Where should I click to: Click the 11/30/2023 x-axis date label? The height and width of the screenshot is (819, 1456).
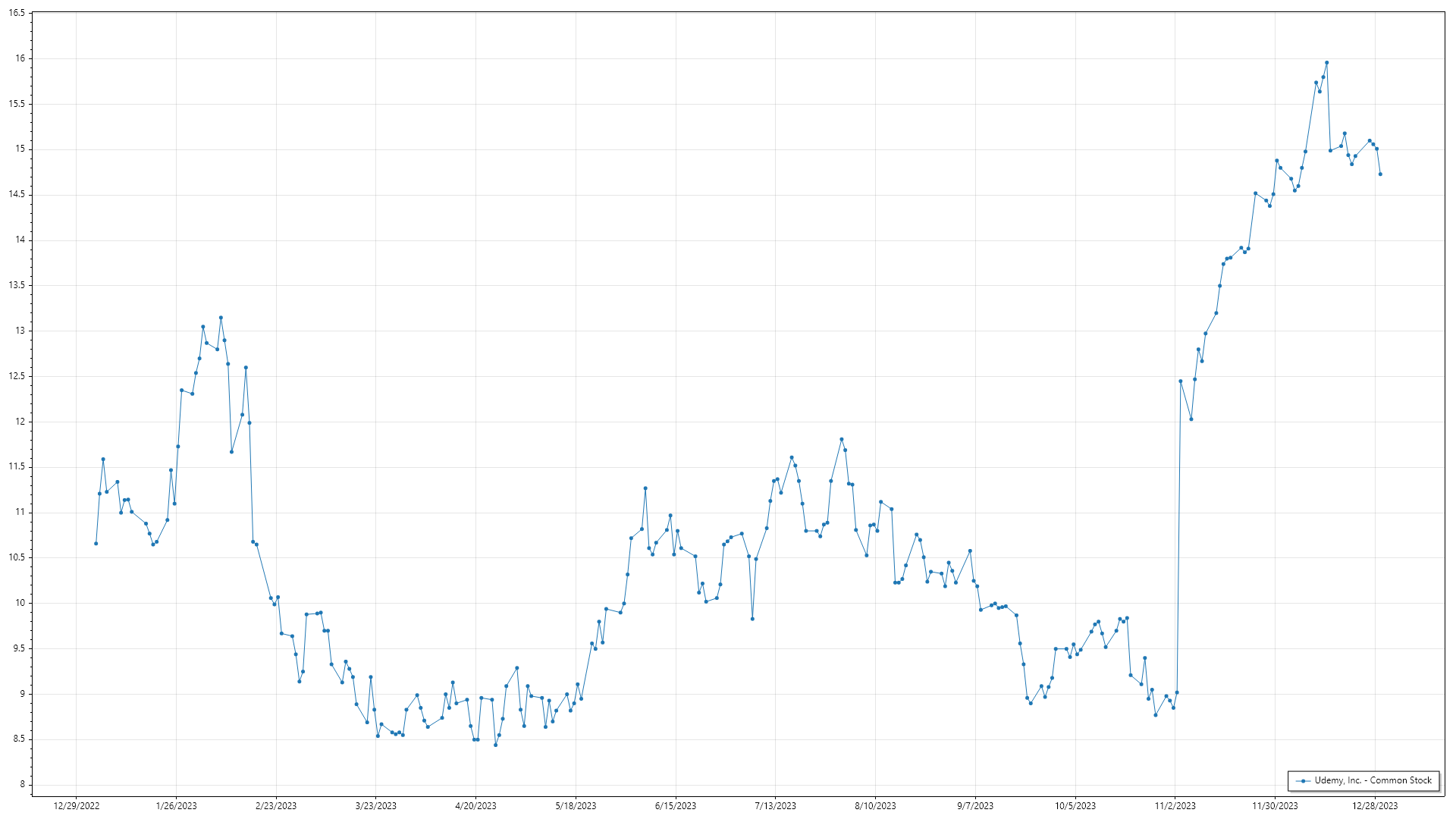pos(1275,806)
